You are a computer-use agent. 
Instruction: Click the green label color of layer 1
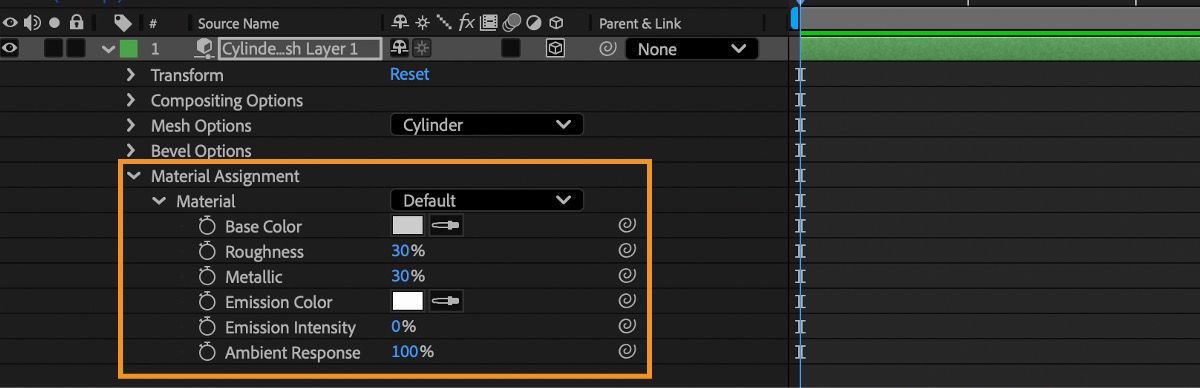point(129,48)
